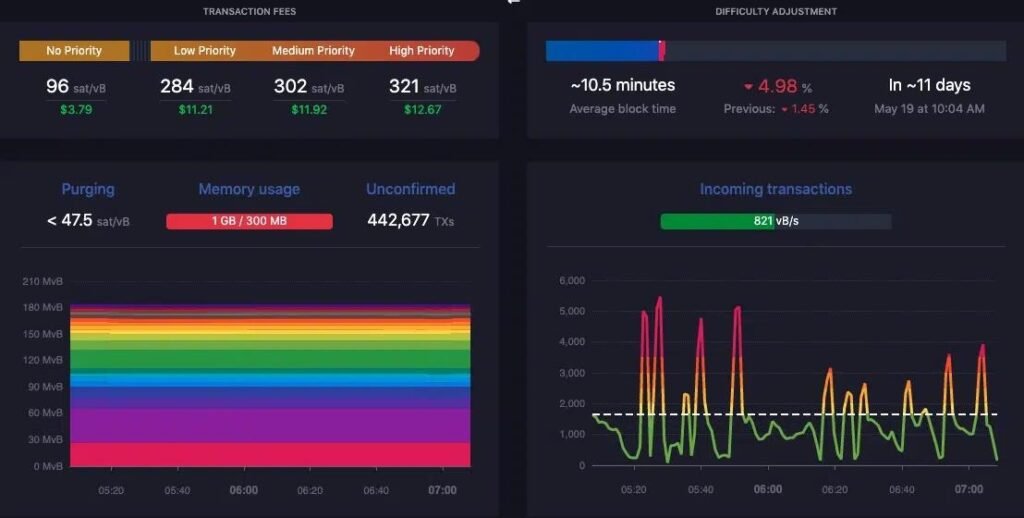Open the Transaction Fees heading
The height and width of the screenshot is (518, 1024).
(249, 12)
